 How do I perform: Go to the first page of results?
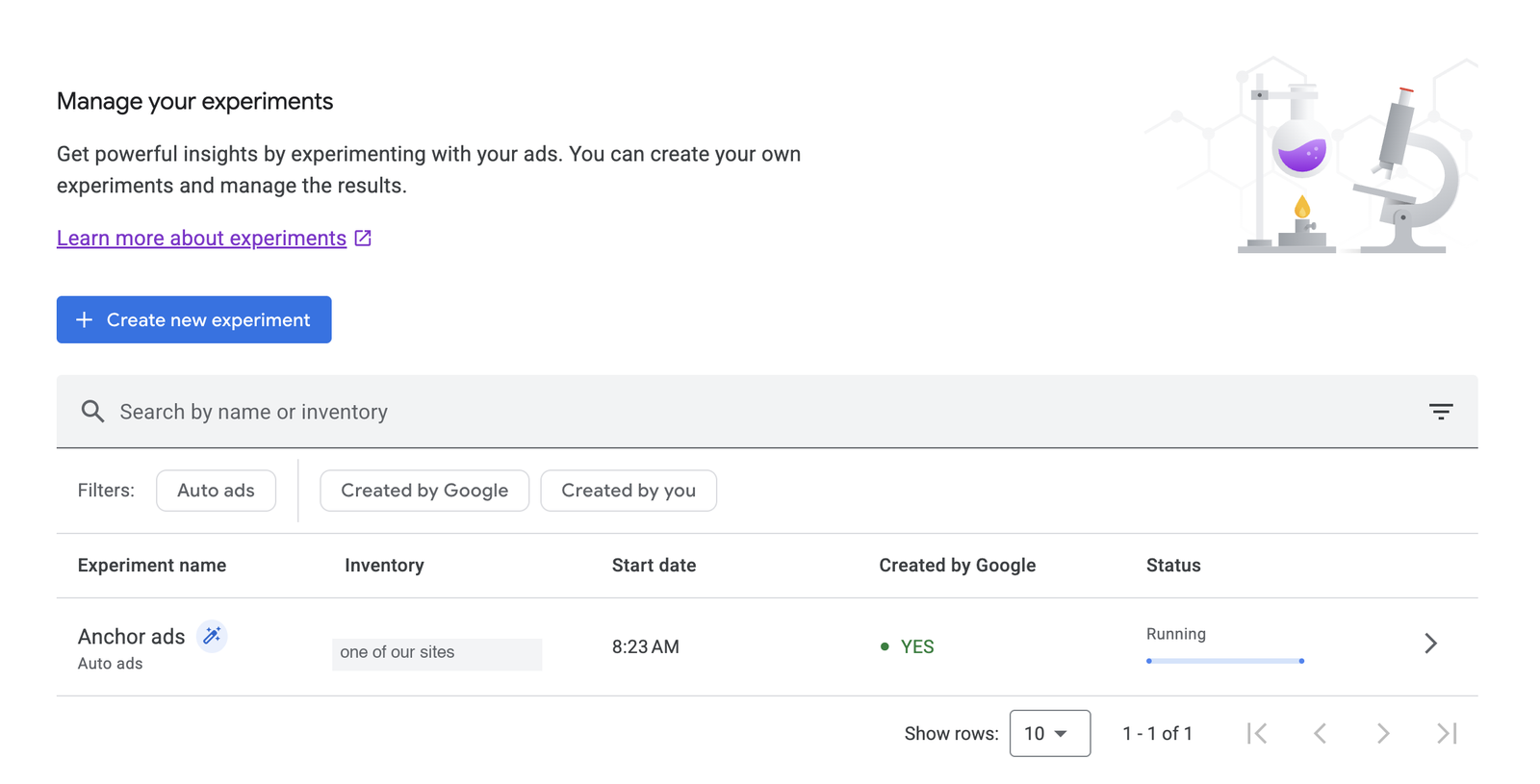pos(1257,733)
